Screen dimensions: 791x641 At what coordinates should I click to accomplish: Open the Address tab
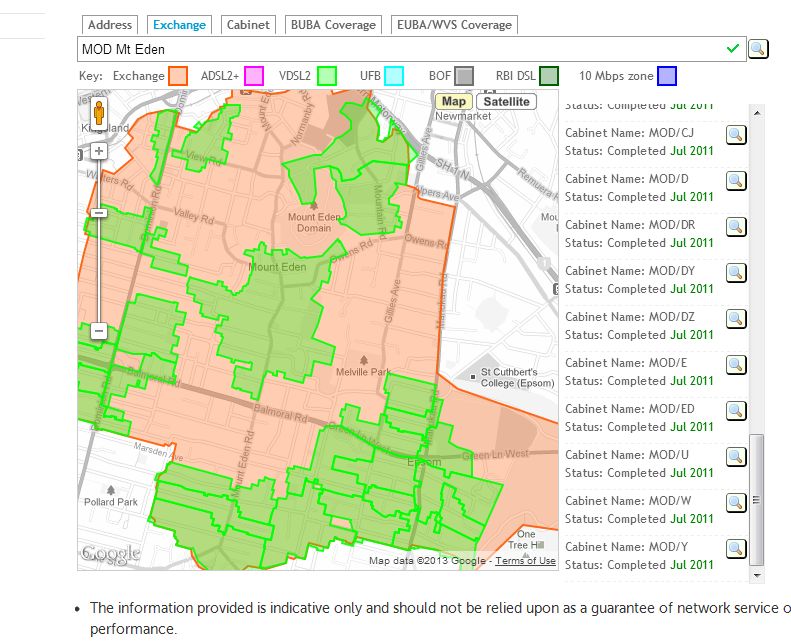[x=110, y=25]
